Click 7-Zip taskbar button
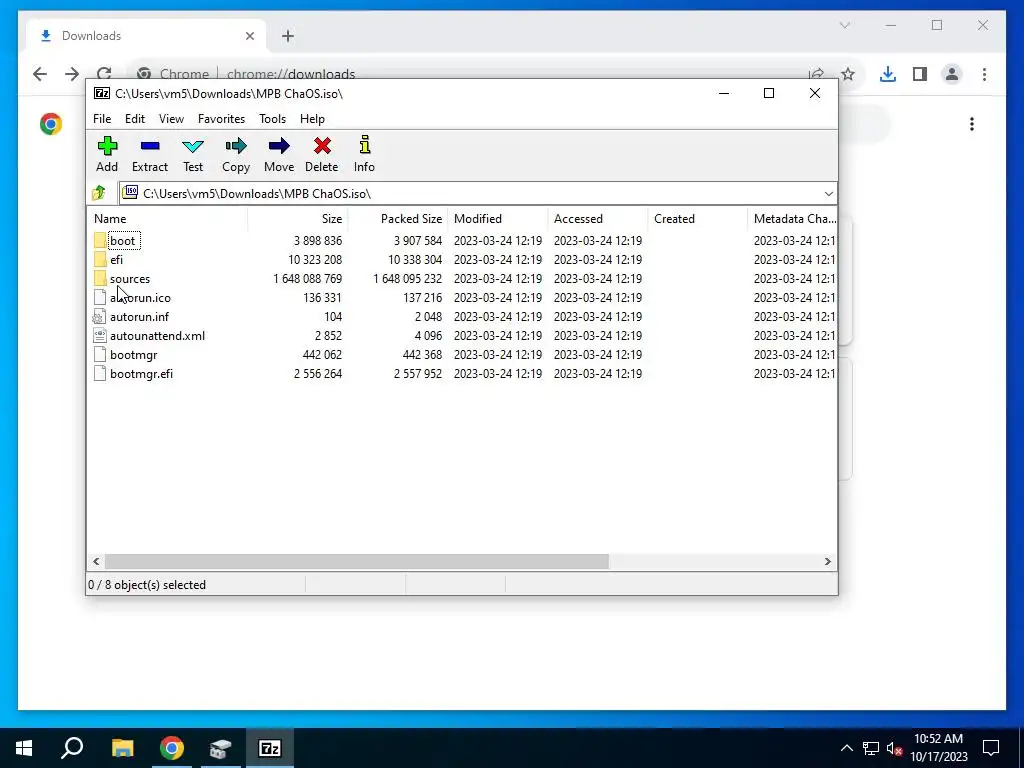The image size is (1024, 768). coord(270,748)
